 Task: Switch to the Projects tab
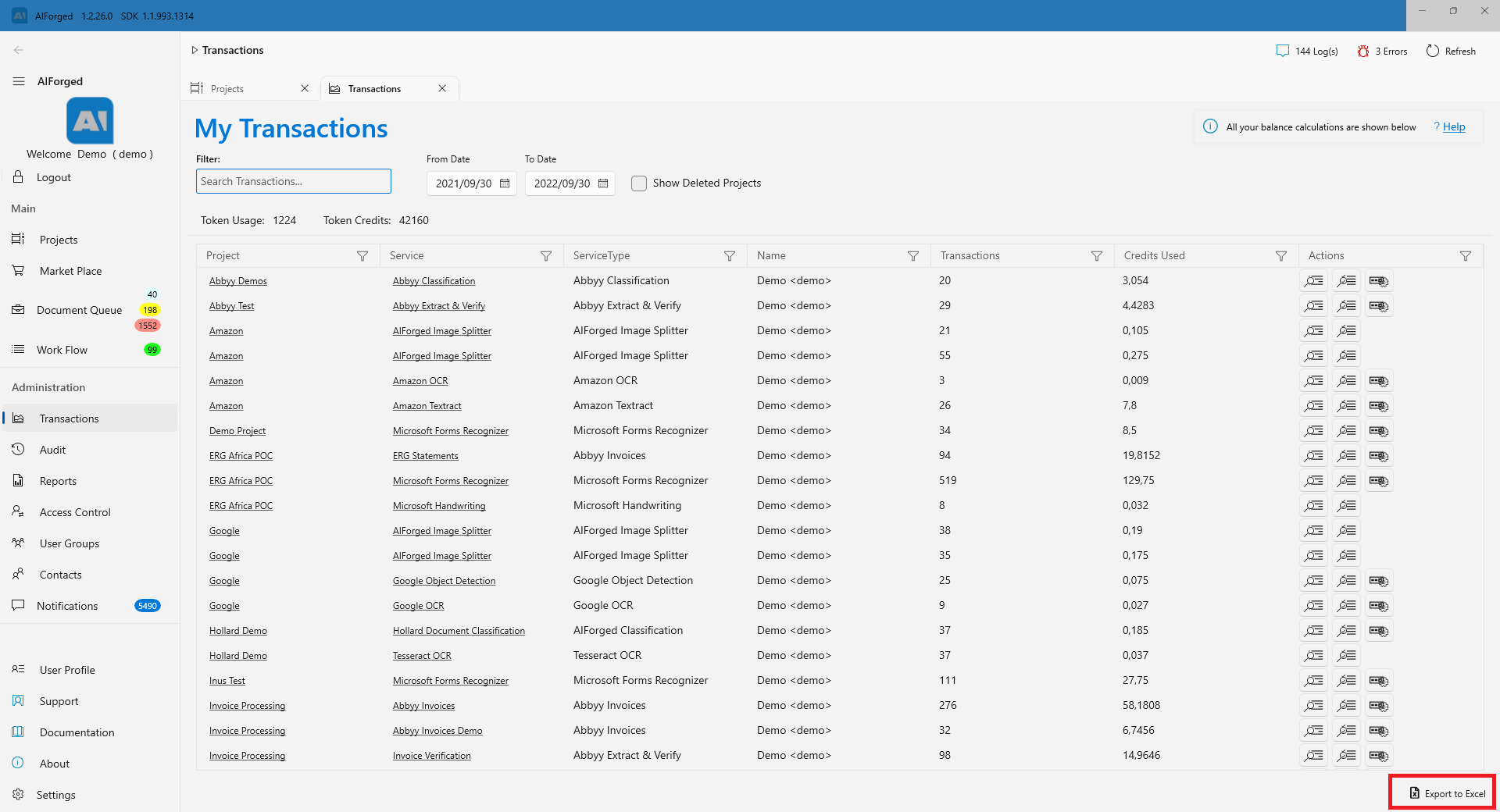click(x=227, y=89)
